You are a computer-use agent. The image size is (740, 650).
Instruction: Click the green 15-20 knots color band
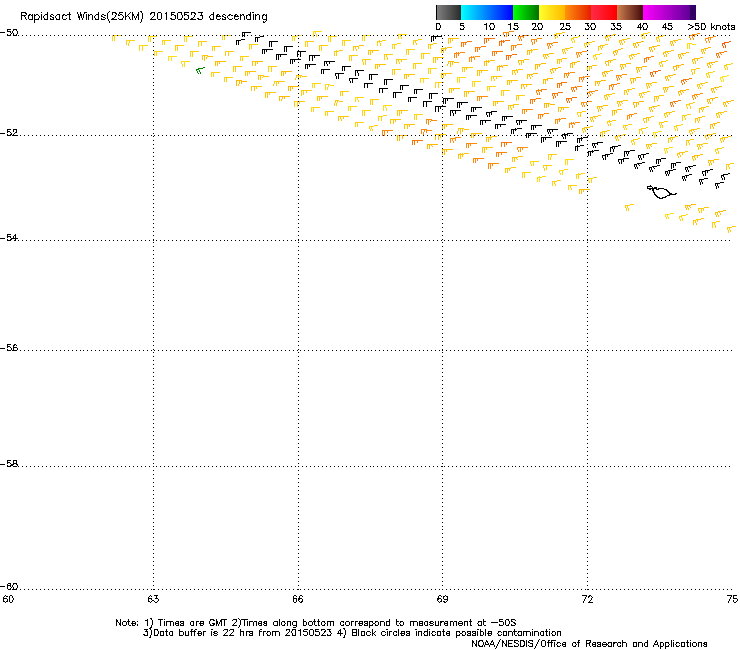click(526, 12)
